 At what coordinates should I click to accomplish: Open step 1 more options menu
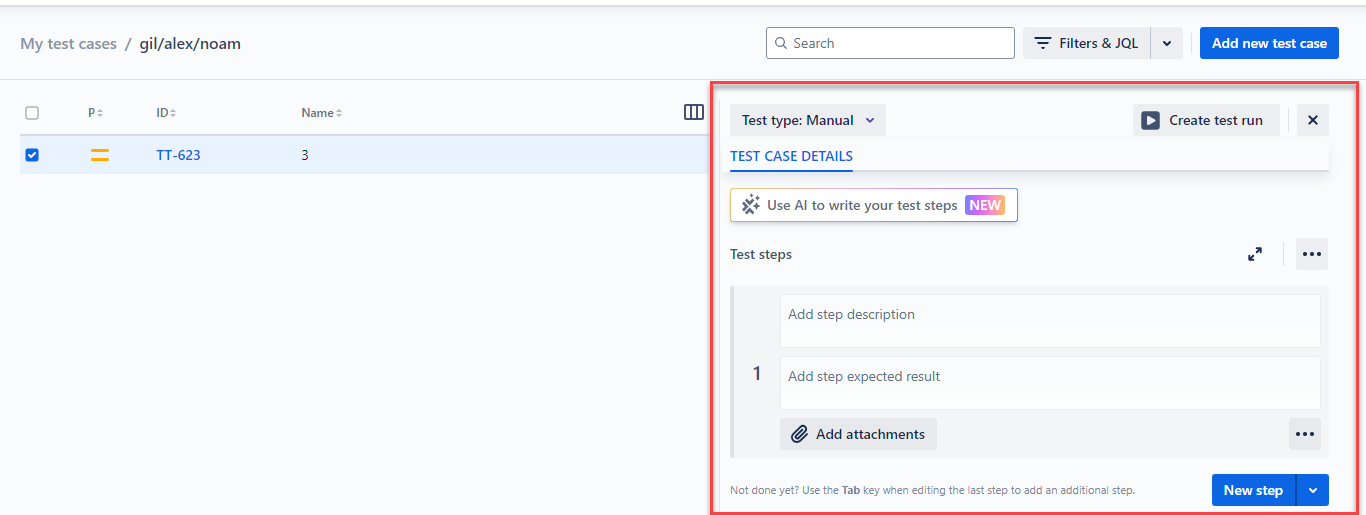[x=1304, y=434]
